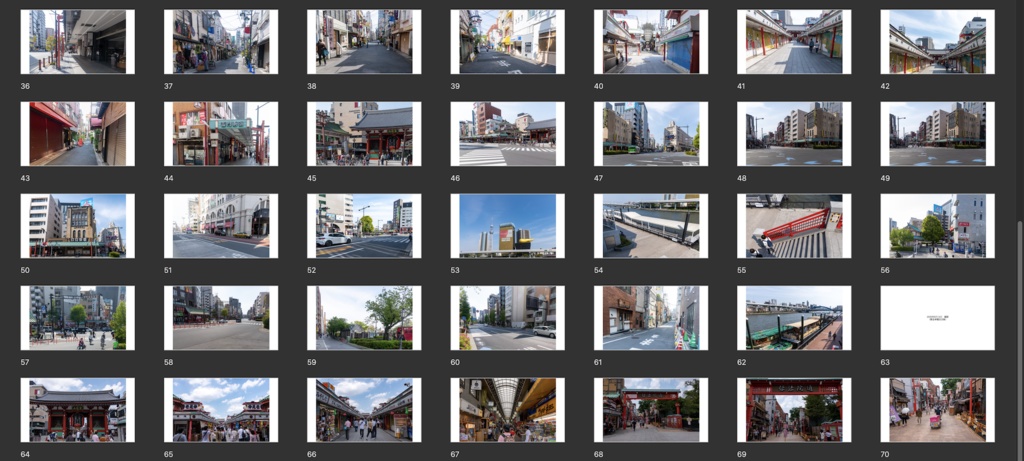This screenshot has height=461, width=1024.
Task: Select thumbnail 47
Action: (x=651, y=134)
